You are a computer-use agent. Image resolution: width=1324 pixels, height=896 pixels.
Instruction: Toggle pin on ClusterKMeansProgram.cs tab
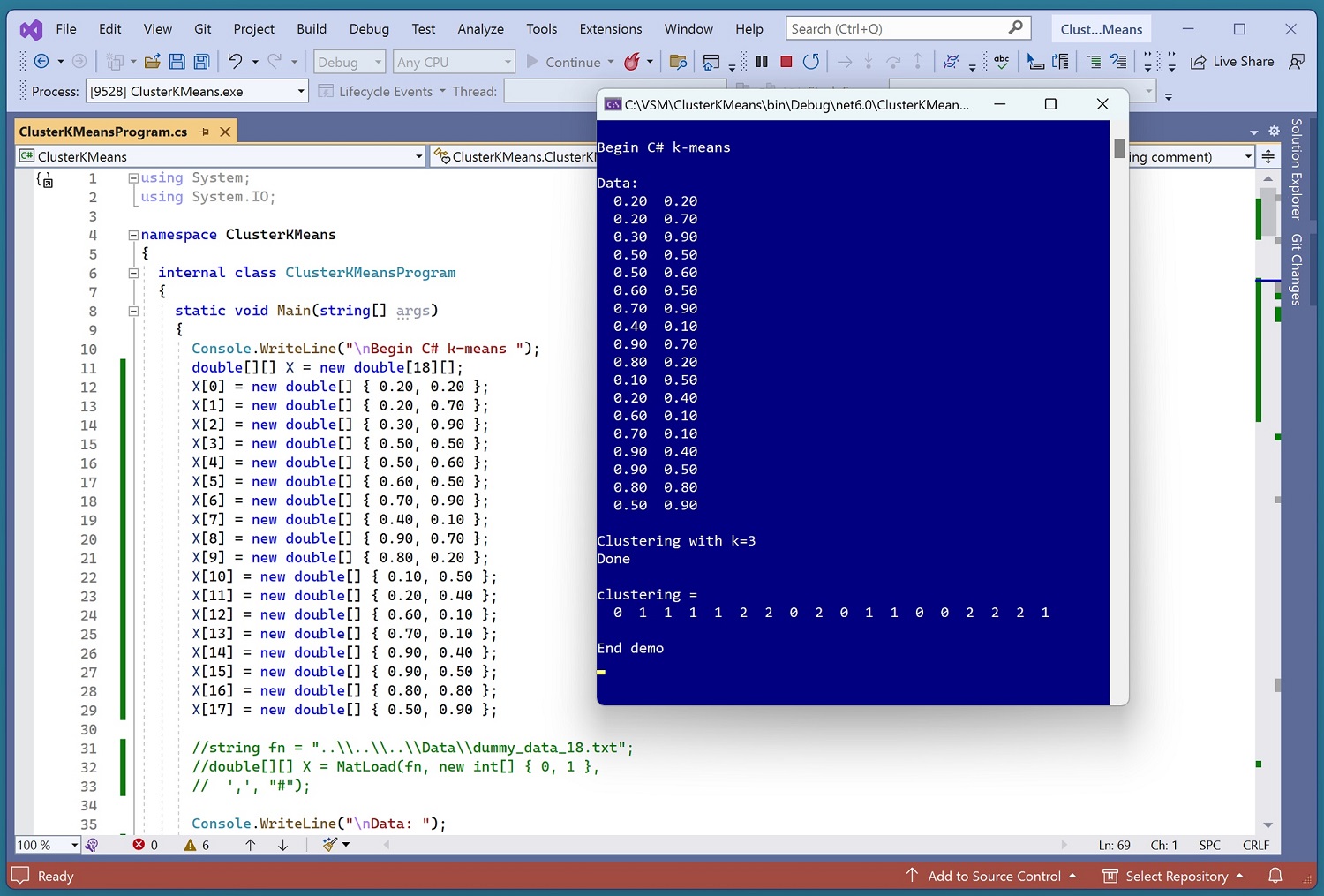tap(205, 132)
